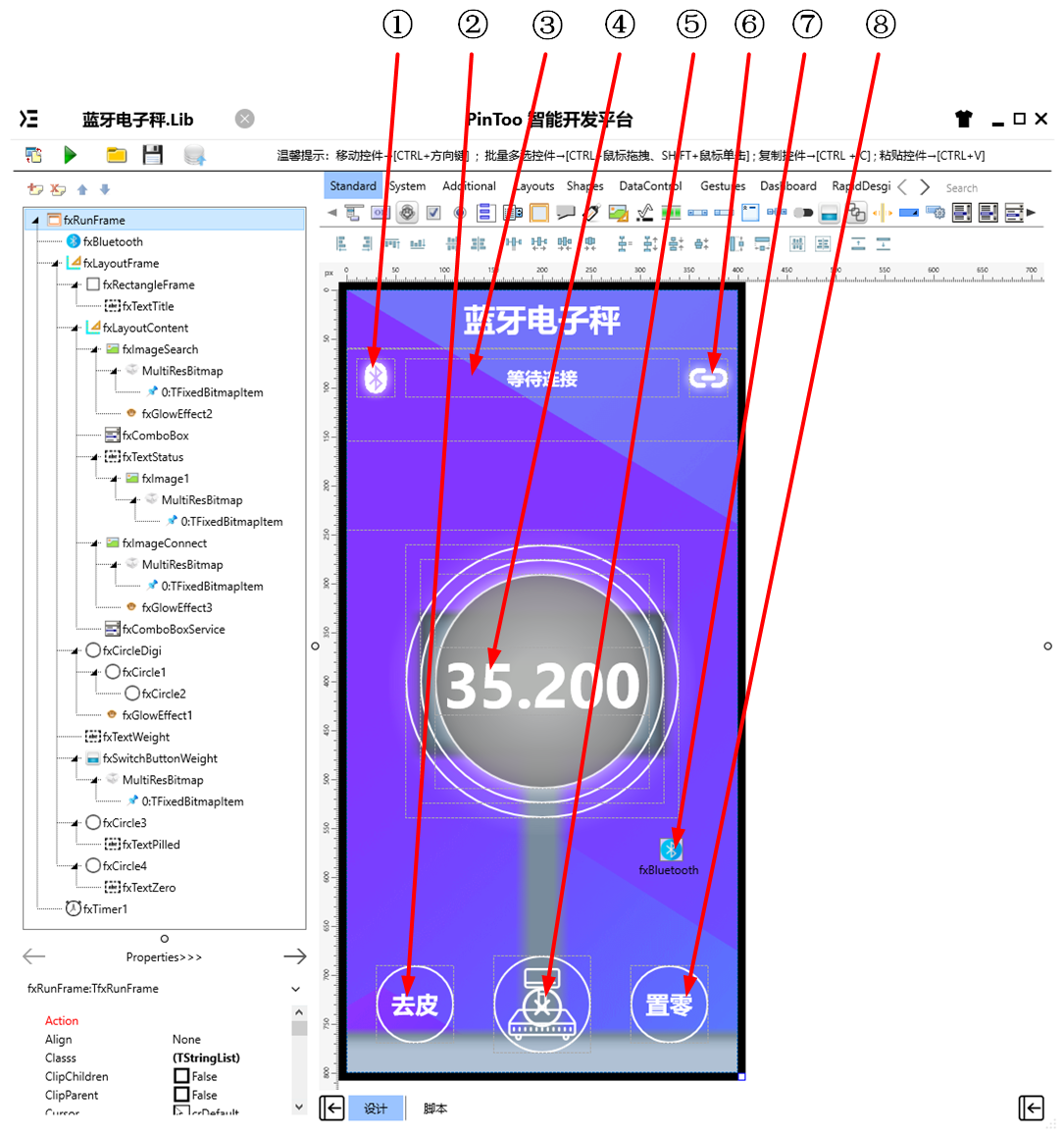The height and width of the screenshot is (1135, 1064).
Task: Switch to the System palette tab
Action: [x=408, y=186]
